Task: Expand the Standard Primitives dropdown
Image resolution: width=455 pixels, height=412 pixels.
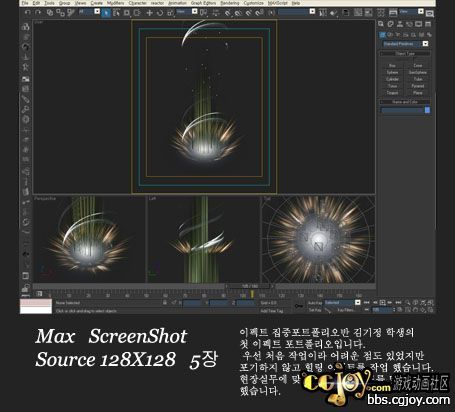Action: [425, 44]
